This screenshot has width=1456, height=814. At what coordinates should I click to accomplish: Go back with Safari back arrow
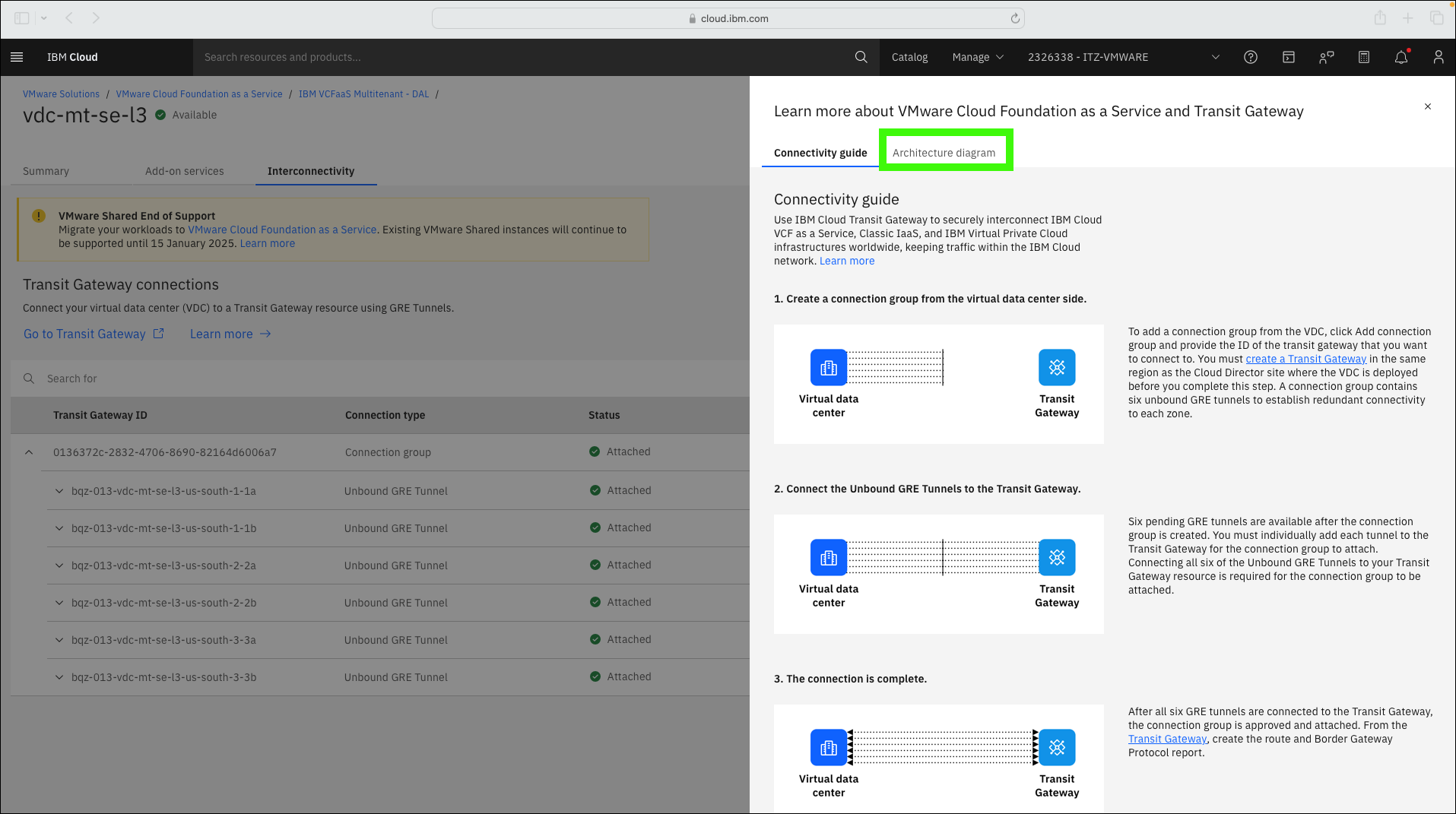tap(69, 17)
